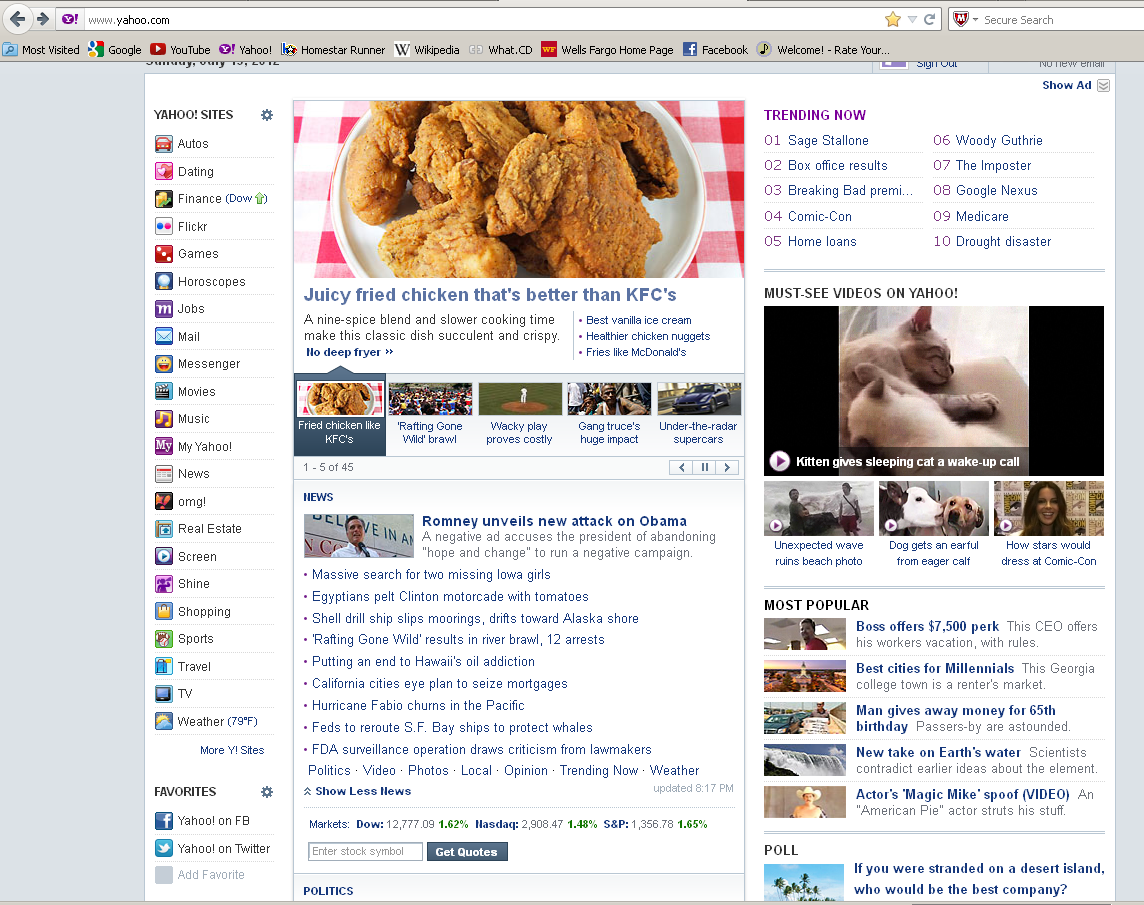Screen dimensions: 1144x905
Task: Open the Flickr dots icon
Action: [x=163, y=226]
